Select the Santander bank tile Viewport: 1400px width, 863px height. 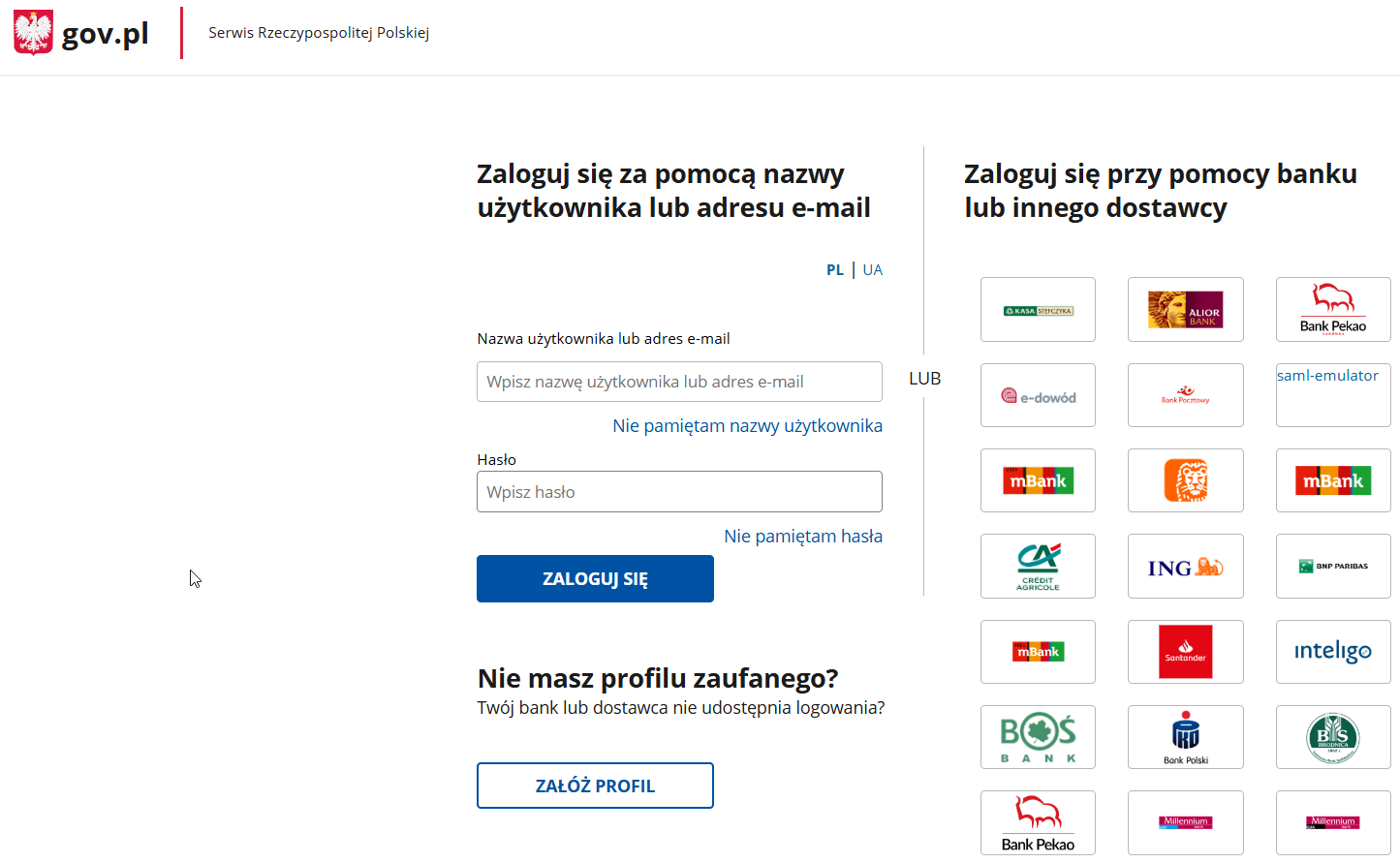(x=1185, y=651)
